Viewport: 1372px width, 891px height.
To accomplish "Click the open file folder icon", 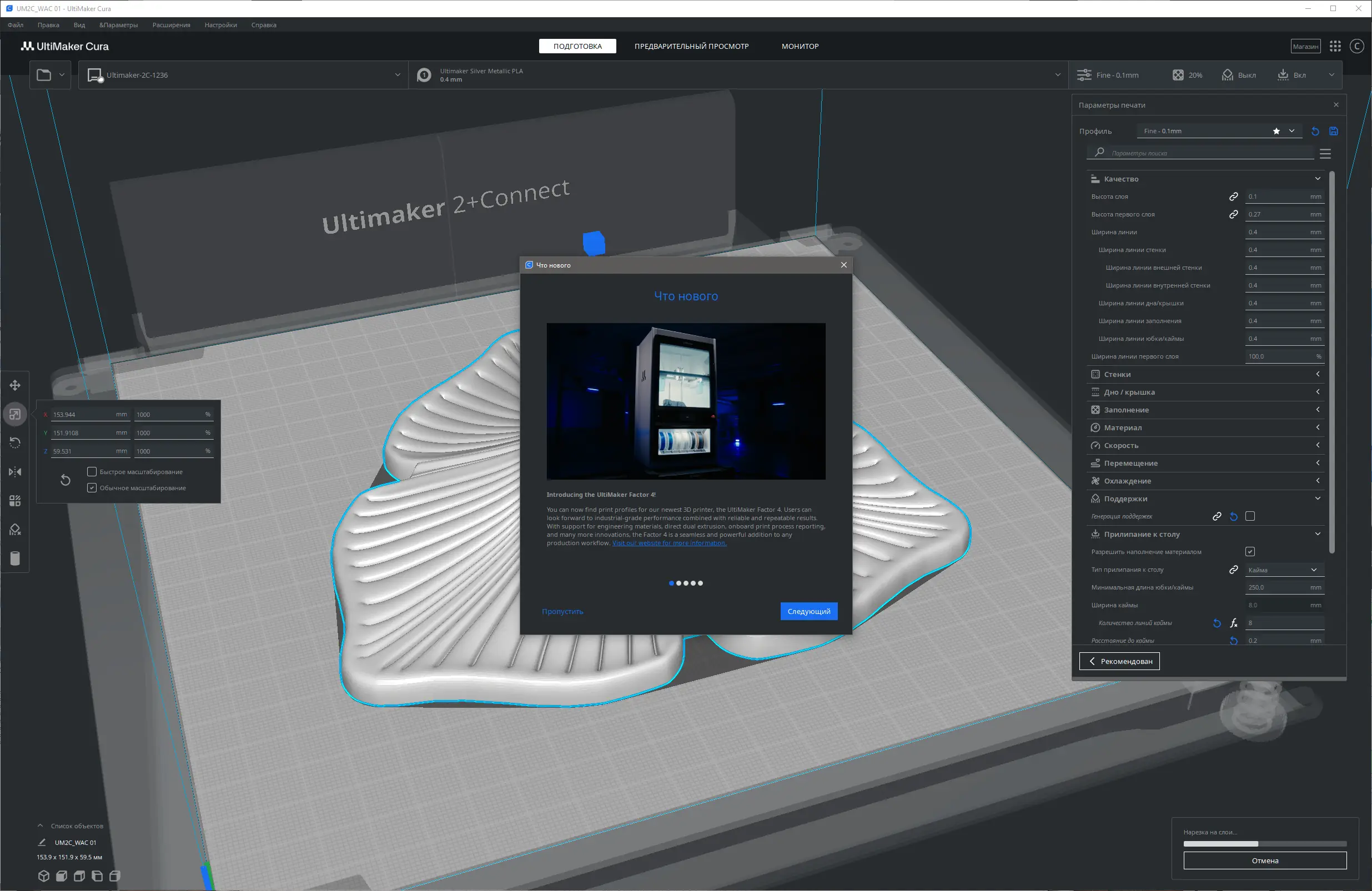I will pyautogui.click(x=44, y=75).
